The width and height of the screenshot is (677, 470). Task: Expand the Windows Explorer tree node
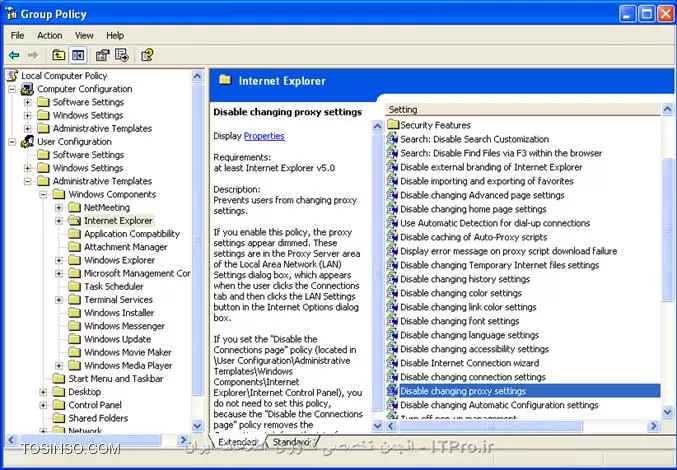click(59, 261)
